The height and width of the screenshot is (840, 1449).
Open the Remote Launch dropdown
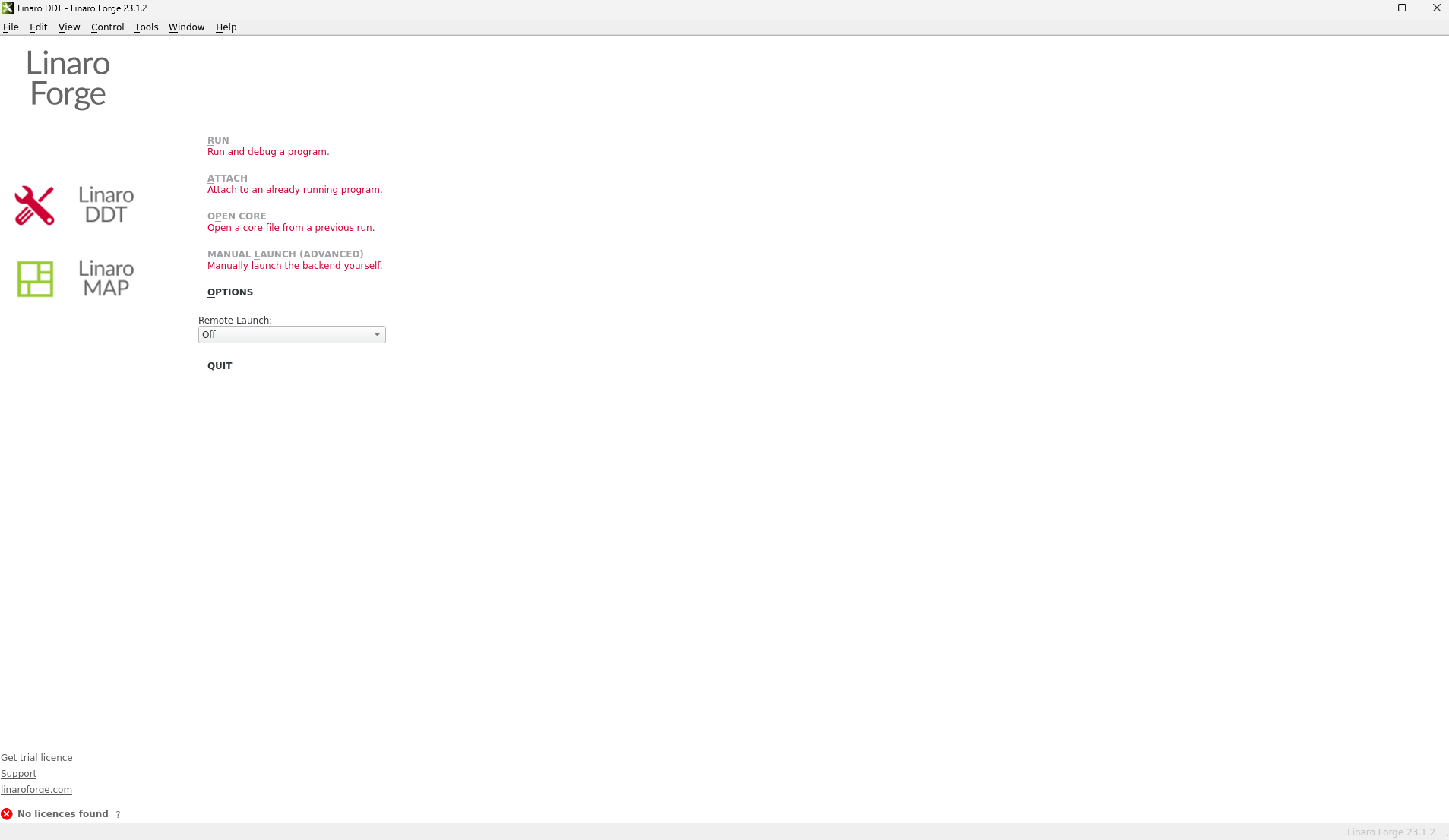292,335
